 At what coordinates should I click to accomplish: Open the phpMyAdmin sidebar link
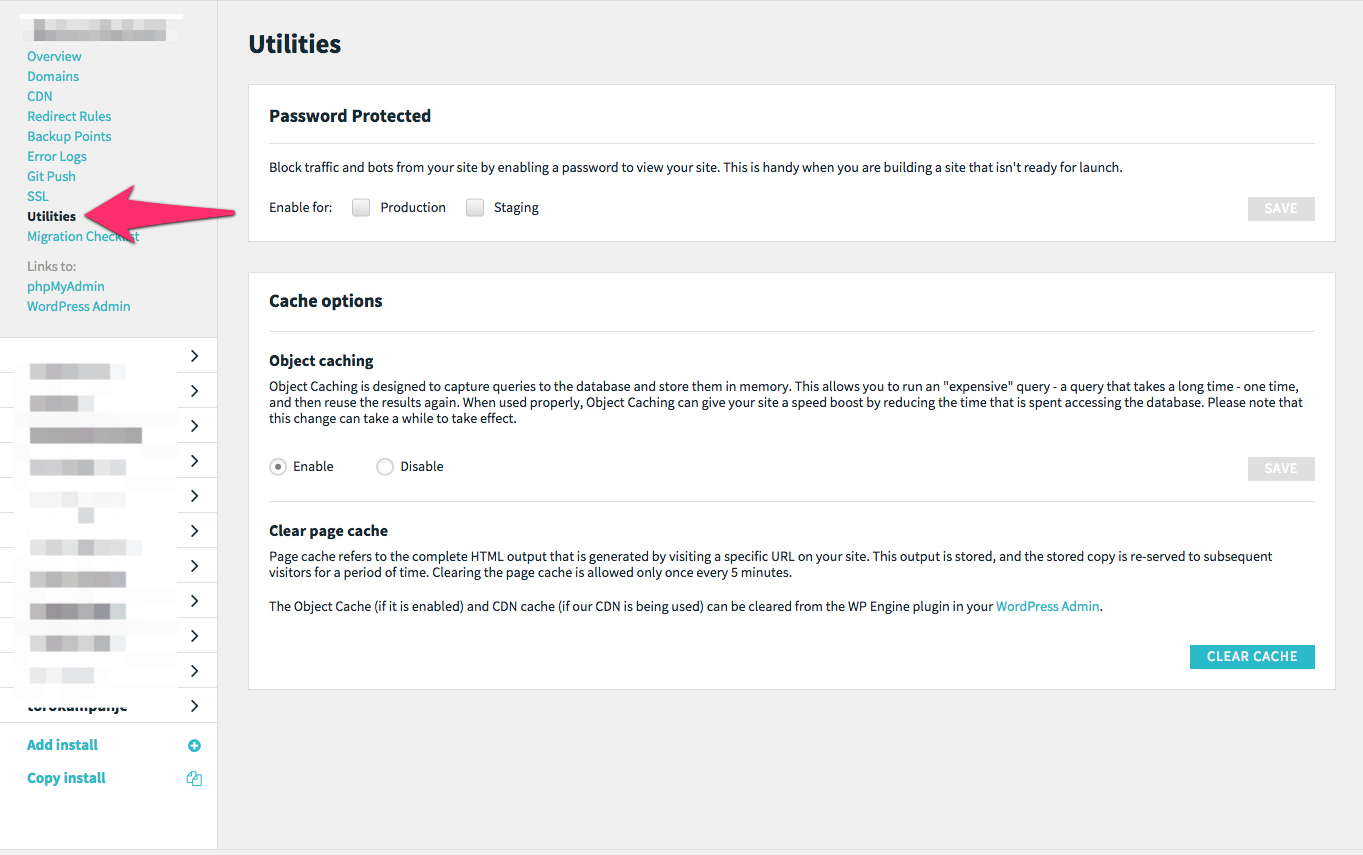click(x=66, y=287)
